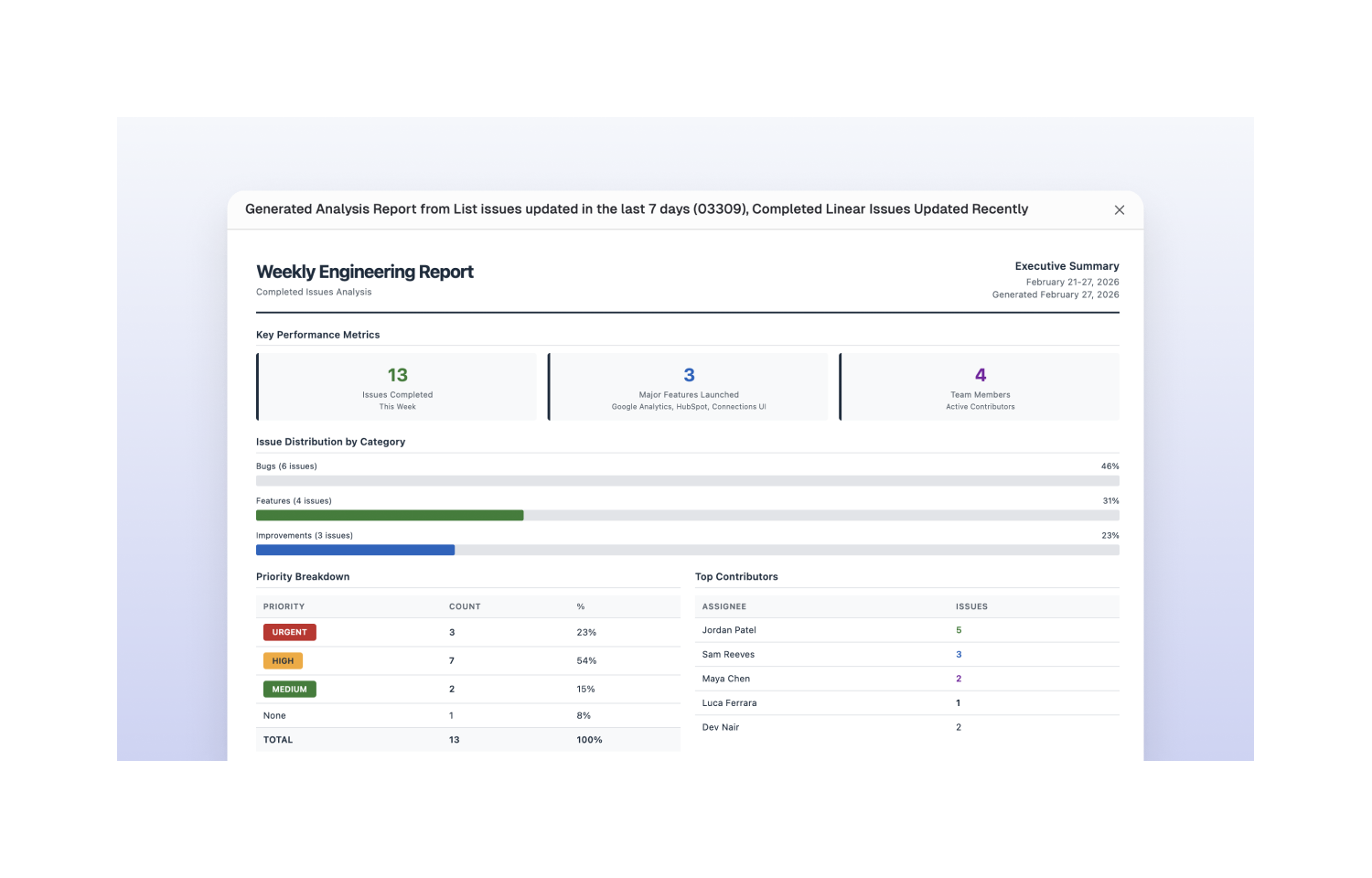Select the Weekly Engineering Report title
This screenshot has width=1372, height=878.
click(x=364, y=272)
